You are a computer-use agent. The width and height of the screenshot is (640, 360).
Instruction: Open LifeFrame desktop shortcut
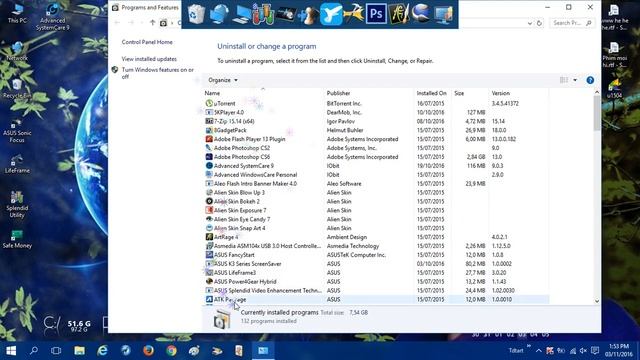click(x=17, y=164)
